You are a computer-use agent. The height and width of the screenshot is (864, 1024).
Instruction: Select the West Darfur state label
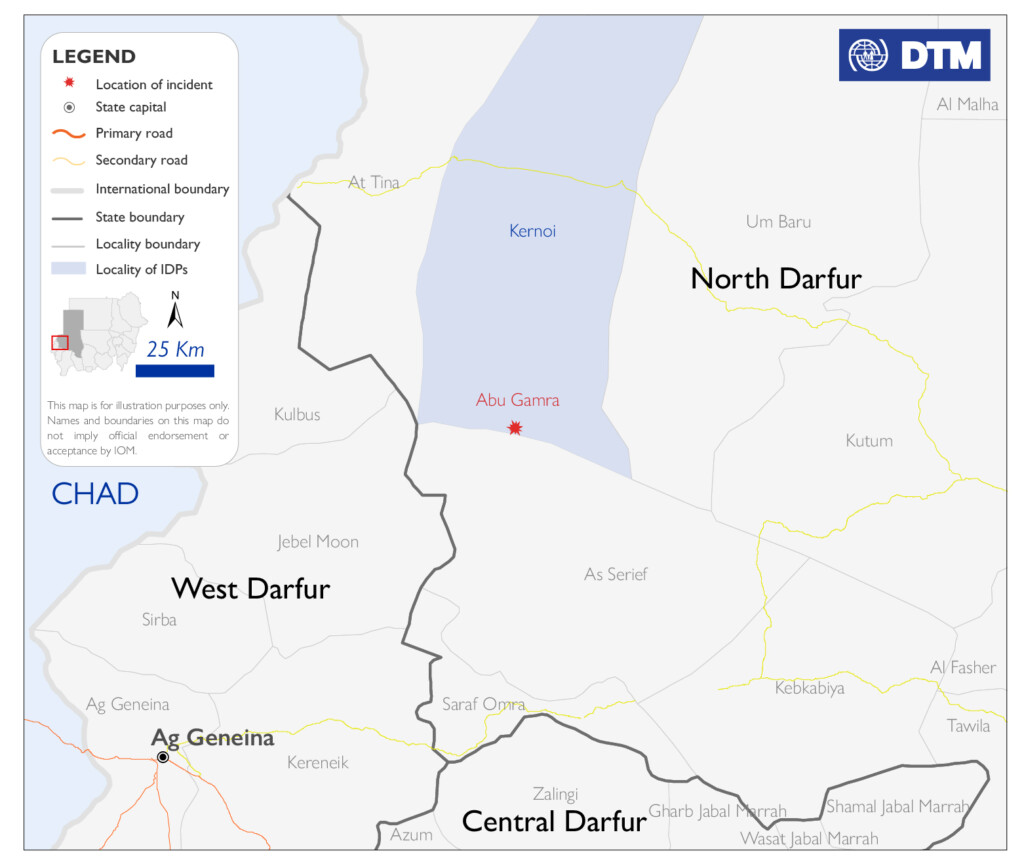click(250, 588)
